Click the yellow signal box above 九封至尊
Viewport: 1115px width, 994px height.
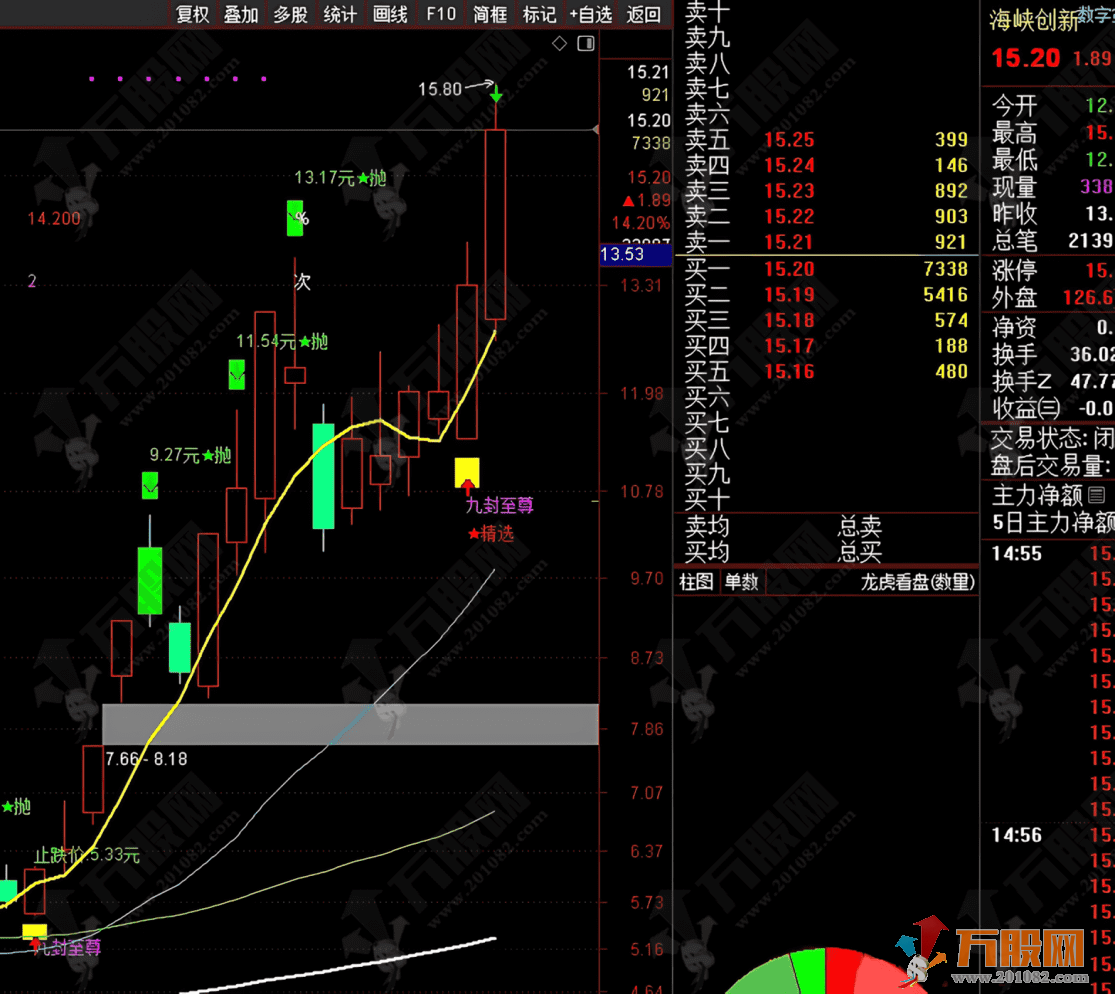tap(467, 473)
